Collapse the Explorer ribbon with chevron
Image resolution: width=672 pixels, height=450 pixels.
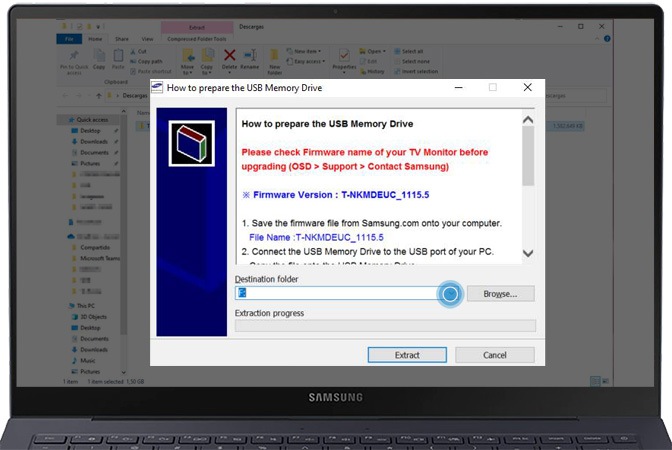597,39
